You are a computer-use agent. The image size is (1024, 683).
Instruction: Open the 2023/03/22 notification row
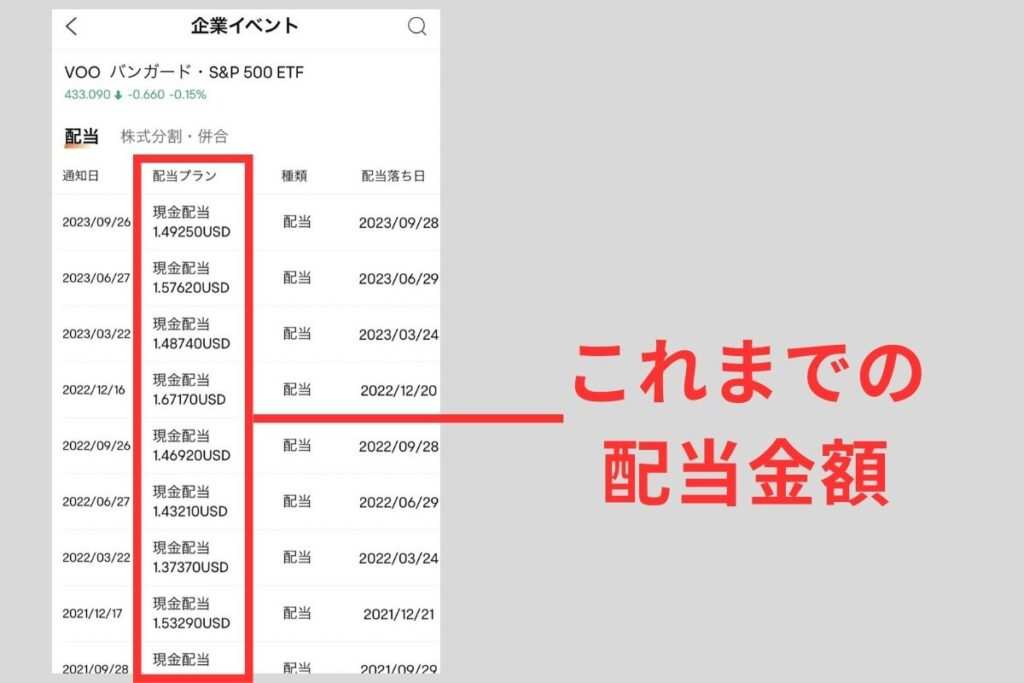pos(96,334)
